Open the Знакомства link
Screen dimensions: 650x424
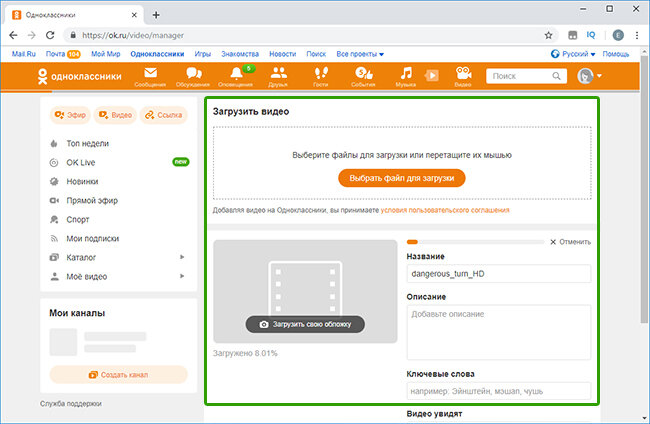click(x=240, y=54)
